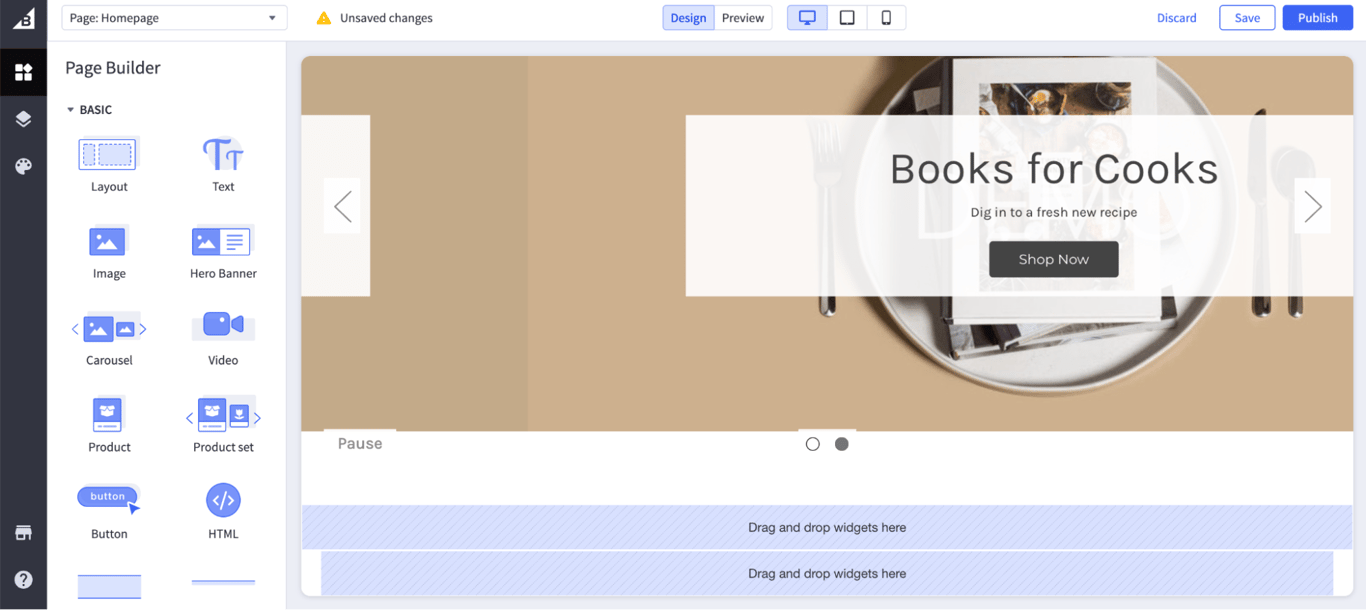
Task: Select the Hero Banner widget
Action: pyautogui.click(x=222, y=241)
